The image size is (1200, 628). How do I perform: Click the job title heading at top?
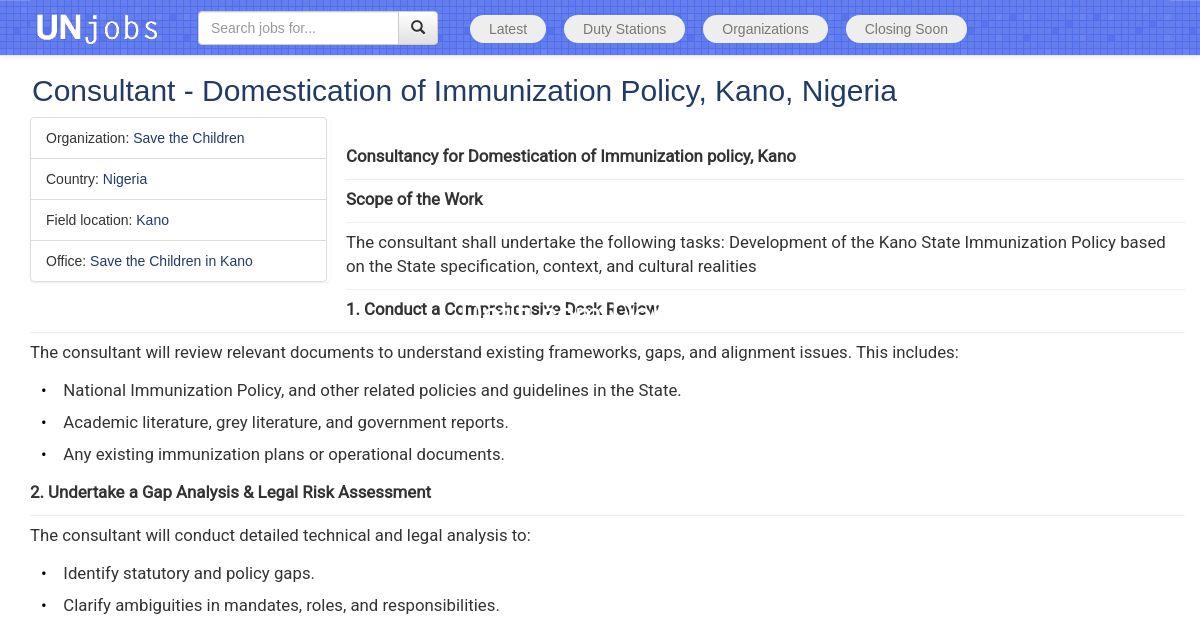point(464,91)
